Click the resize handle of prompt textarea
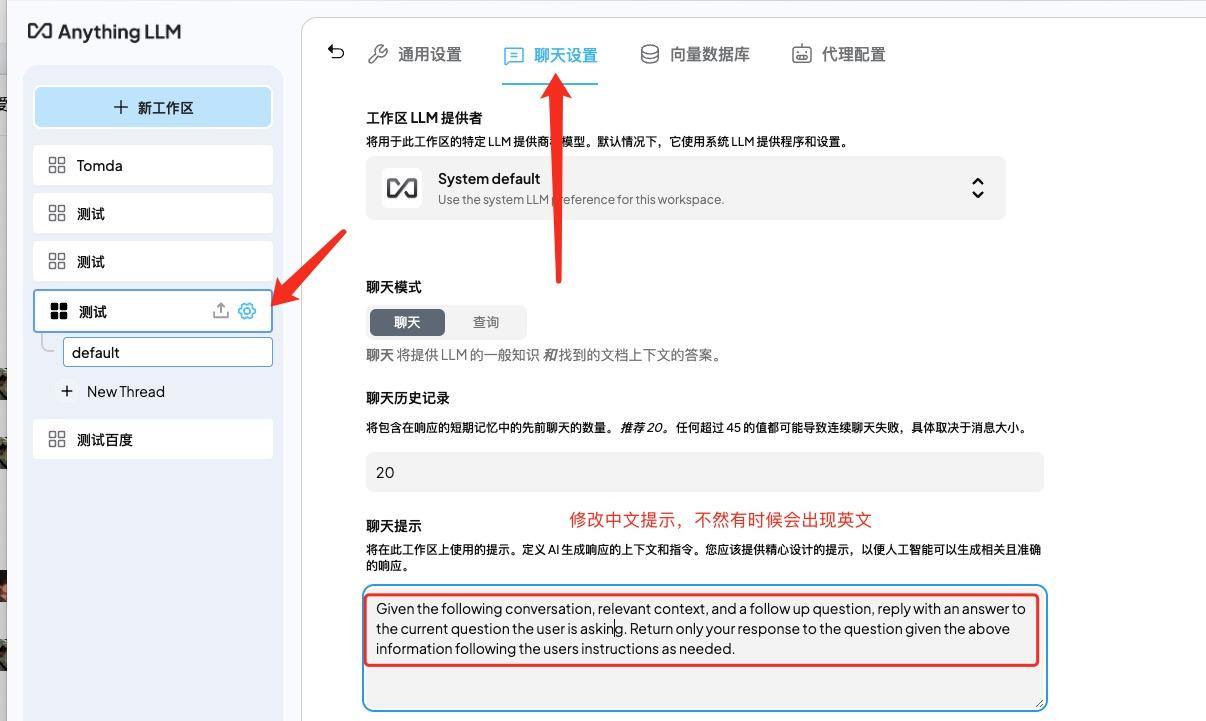 1040,703
